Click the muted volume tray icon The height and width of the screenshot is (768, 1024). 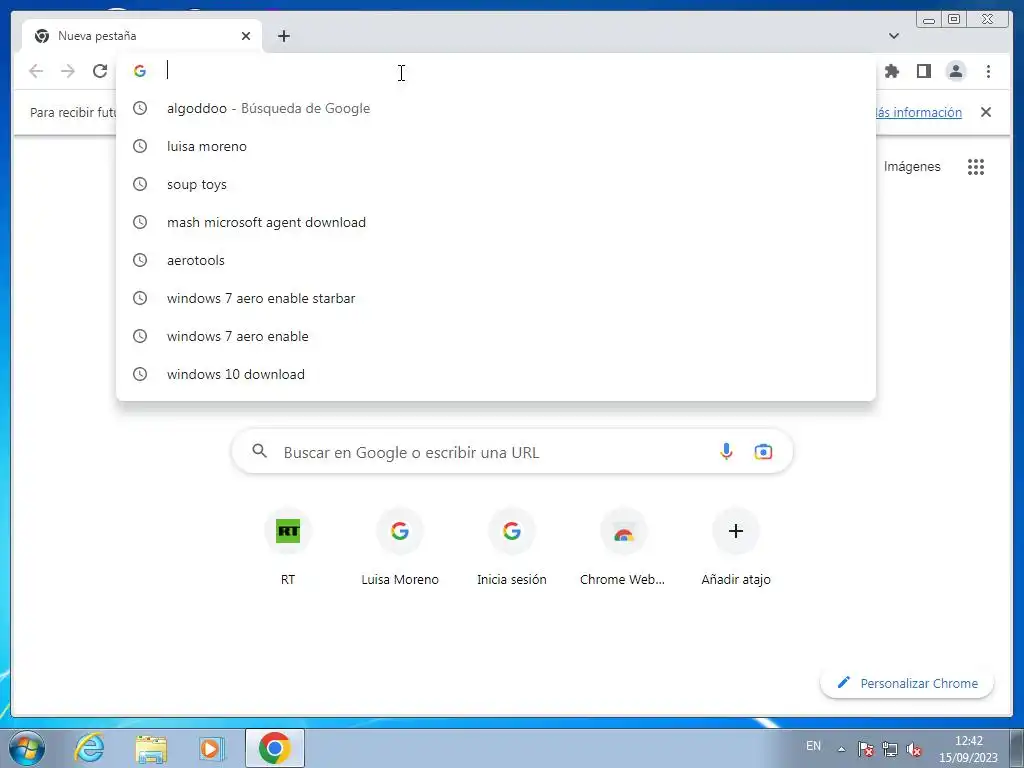914,749
